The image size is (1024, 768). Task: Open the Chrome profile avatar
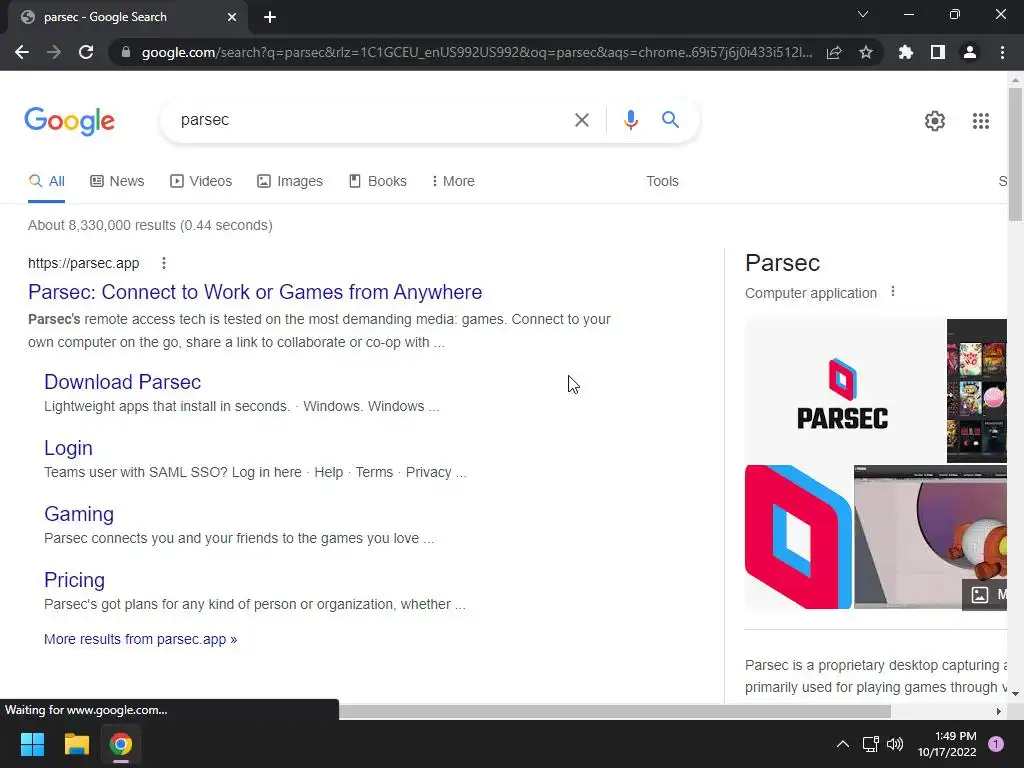pos(970,52)
